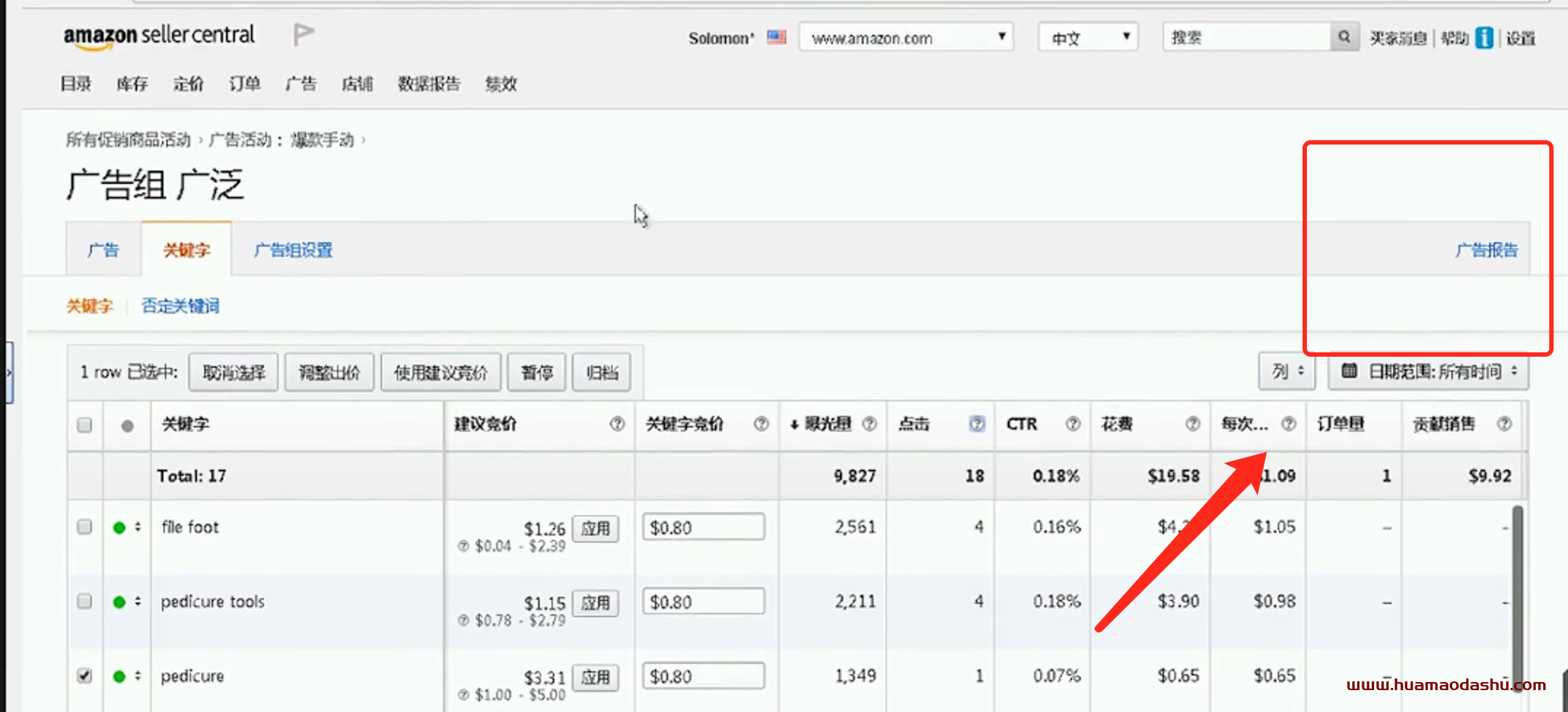Click the search magnifier icon

point(1344,37)
